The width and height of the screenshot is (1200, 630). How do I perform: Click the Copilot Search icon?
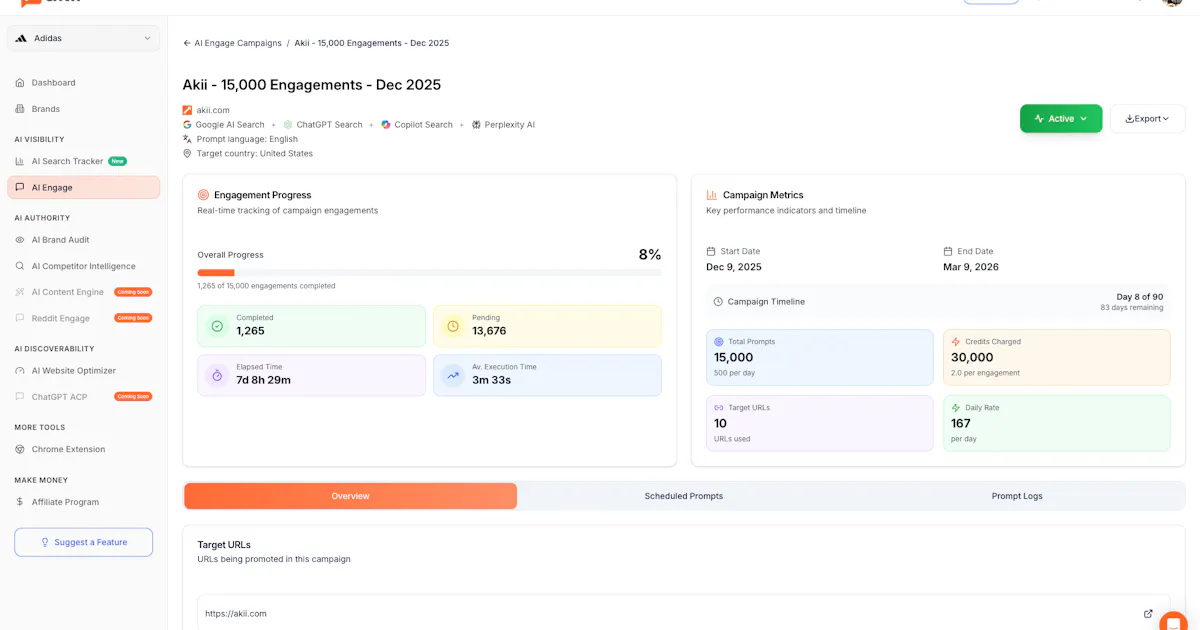click(386, 125)
